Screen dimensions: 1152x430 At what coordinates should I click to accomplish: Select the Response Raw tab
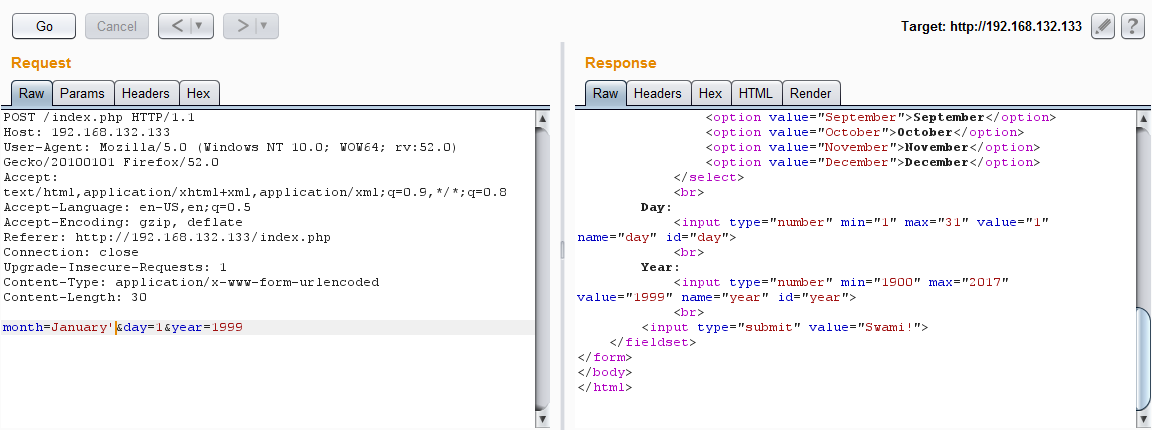coord(605,93)
